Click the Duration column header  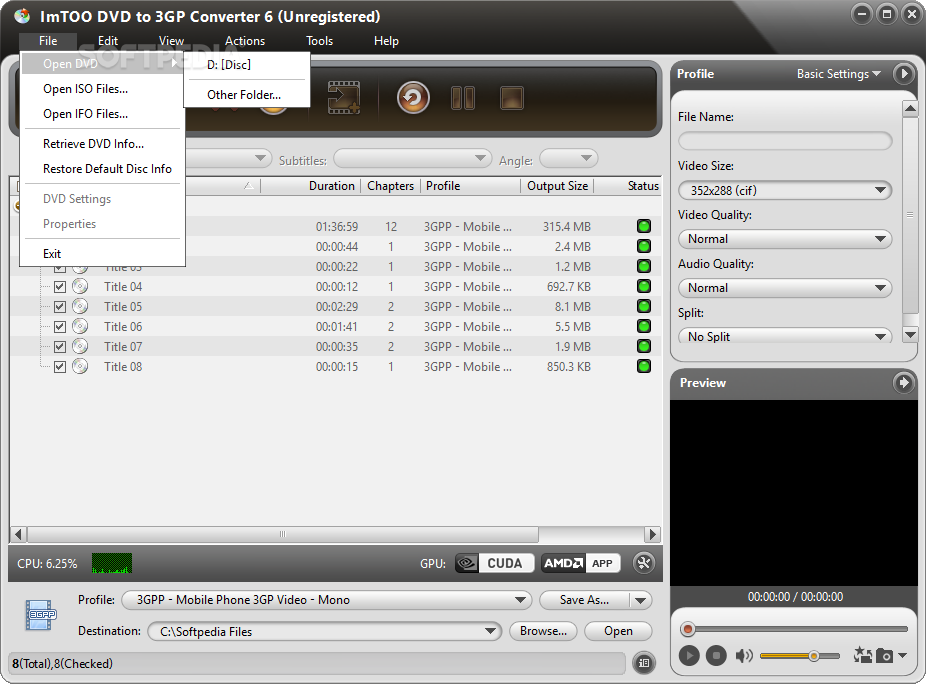(x=311, y=186)
